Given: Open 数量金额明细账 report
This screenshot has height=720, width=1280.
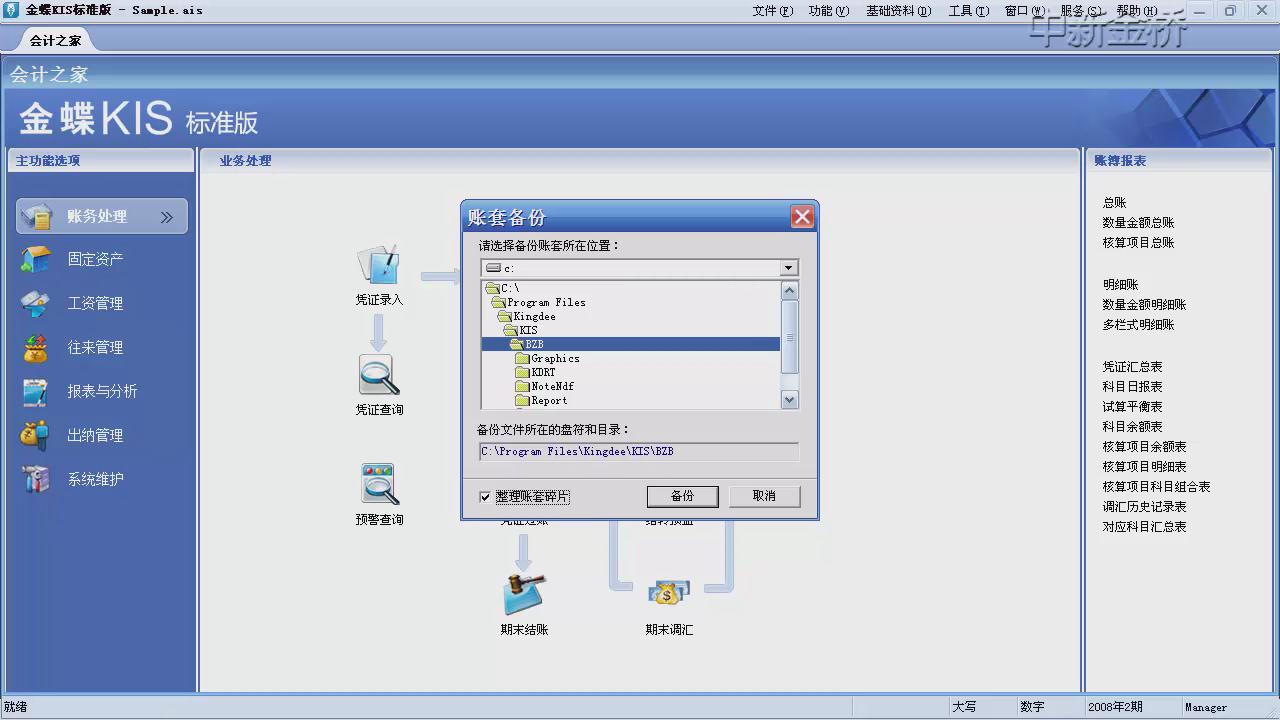Looking at the screenshot, I should (1144, 305).
